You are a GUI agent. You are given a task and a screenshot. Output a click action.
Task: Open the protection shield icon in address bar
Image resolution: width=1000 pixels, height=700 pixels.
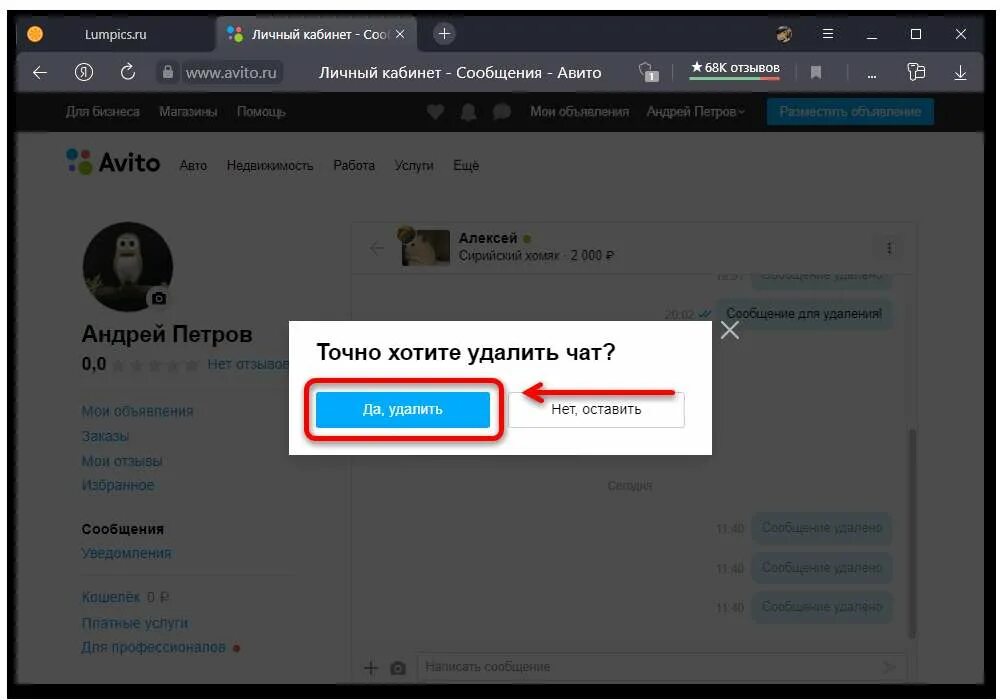click(649, 72)
